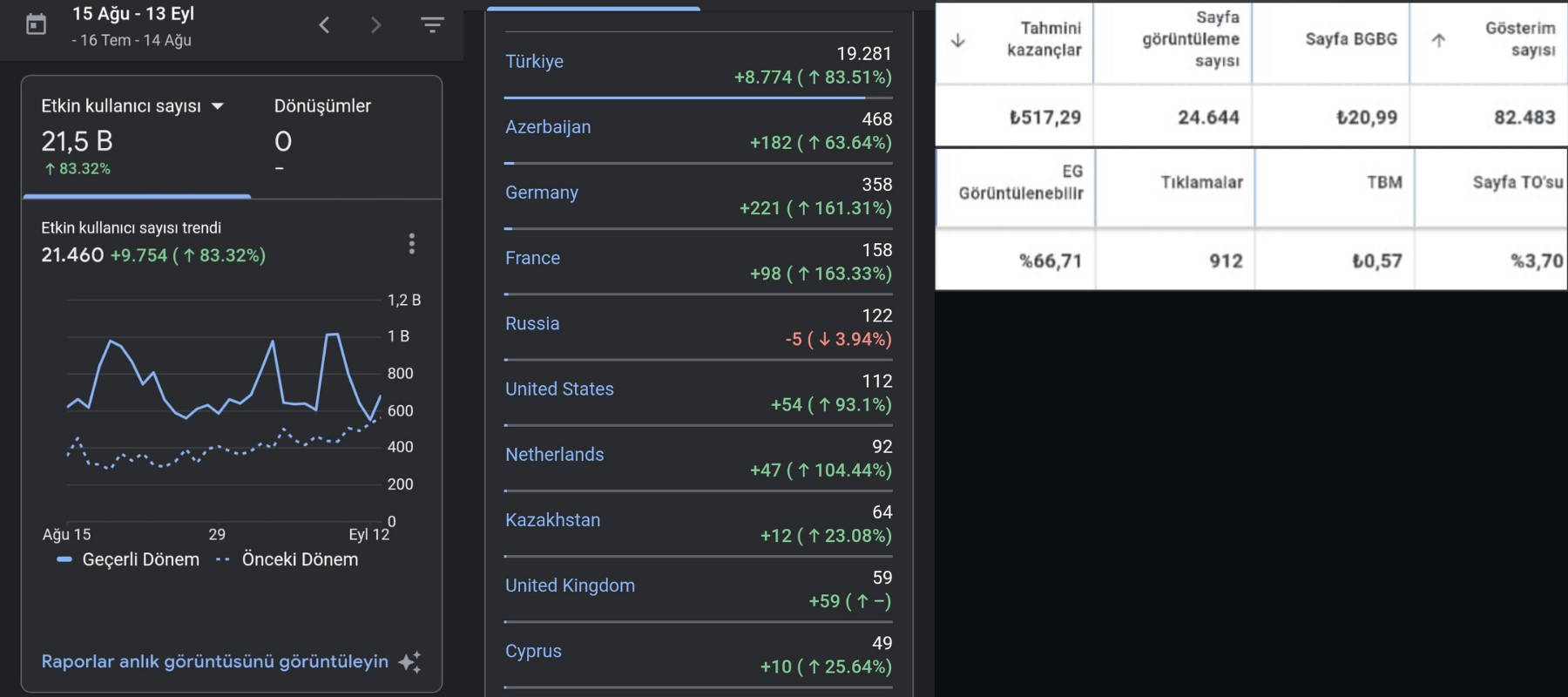
Task: Toggle the Geçerli Dönem legend series
Action: tap(128, 559)
